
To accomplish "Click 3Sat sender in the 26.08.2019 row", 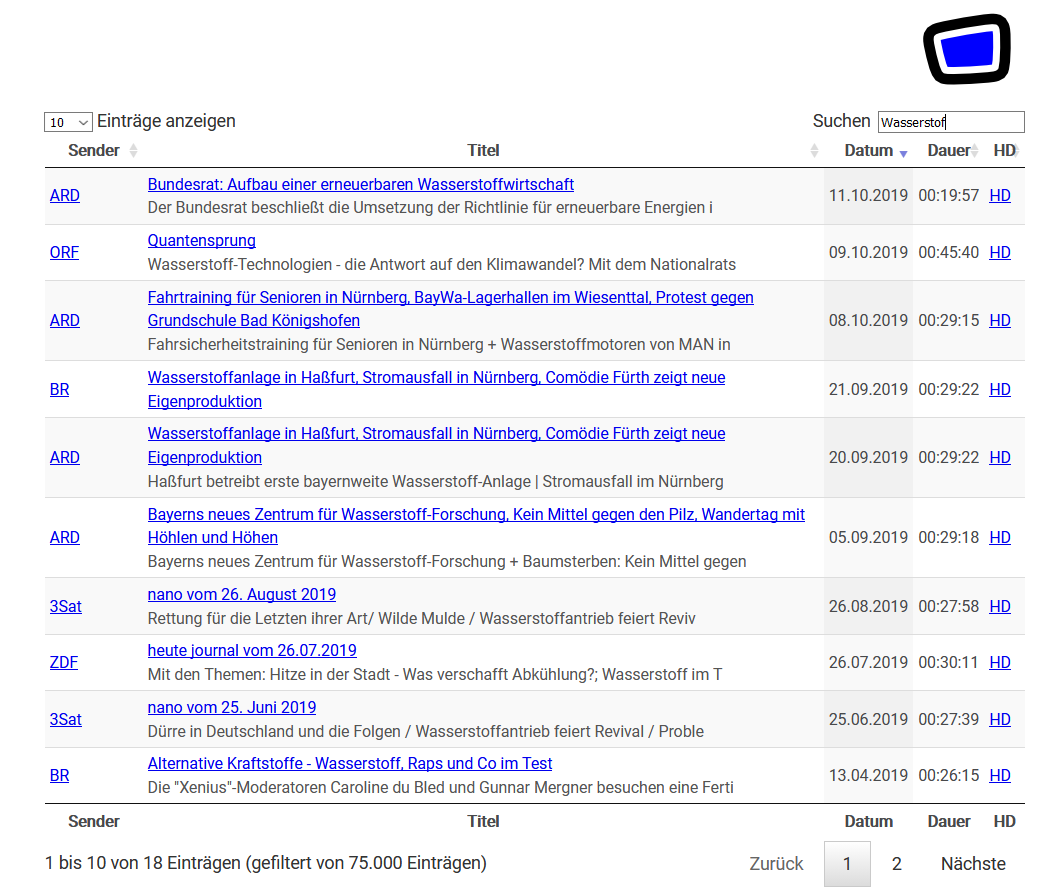I will (x=66, y=606).
